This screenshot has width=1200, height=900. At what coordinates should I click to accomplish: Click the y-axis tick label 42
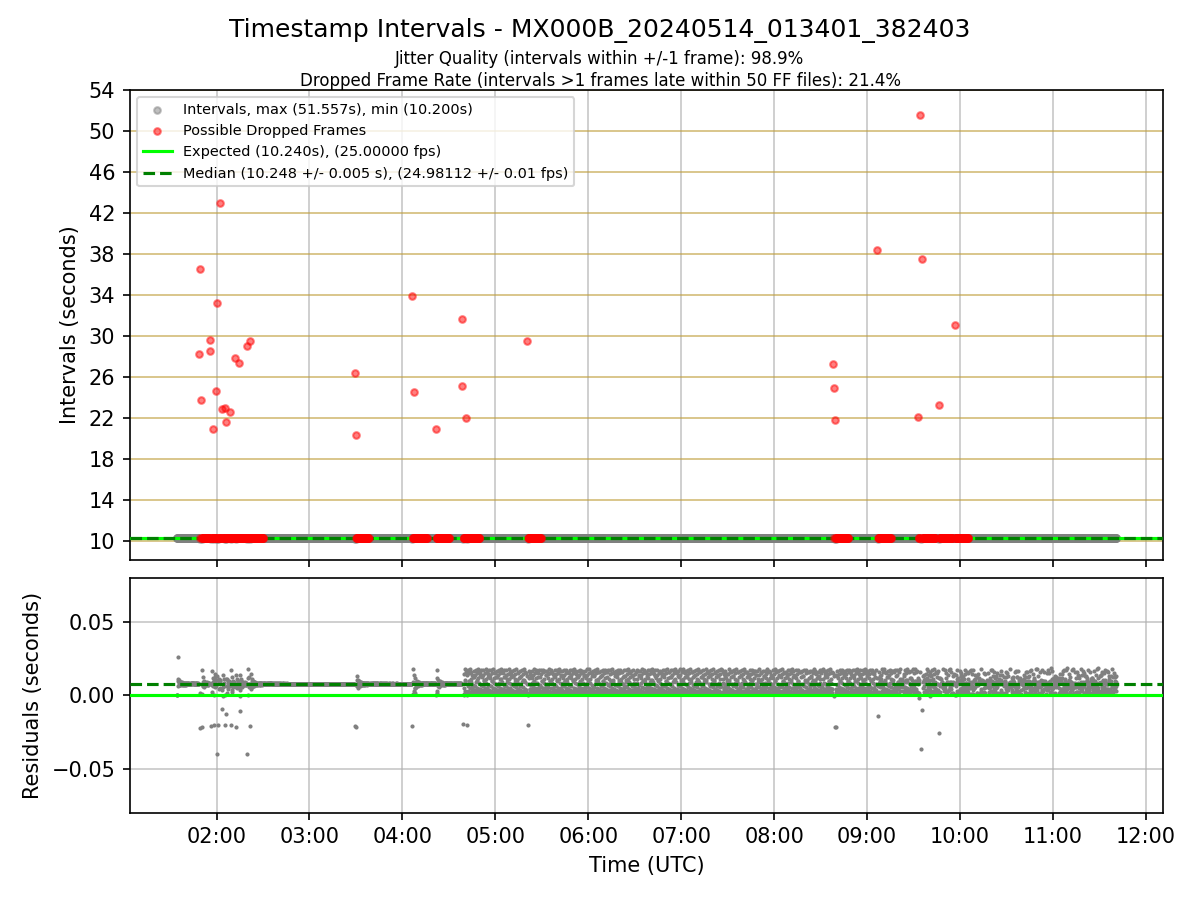(104, 213)
